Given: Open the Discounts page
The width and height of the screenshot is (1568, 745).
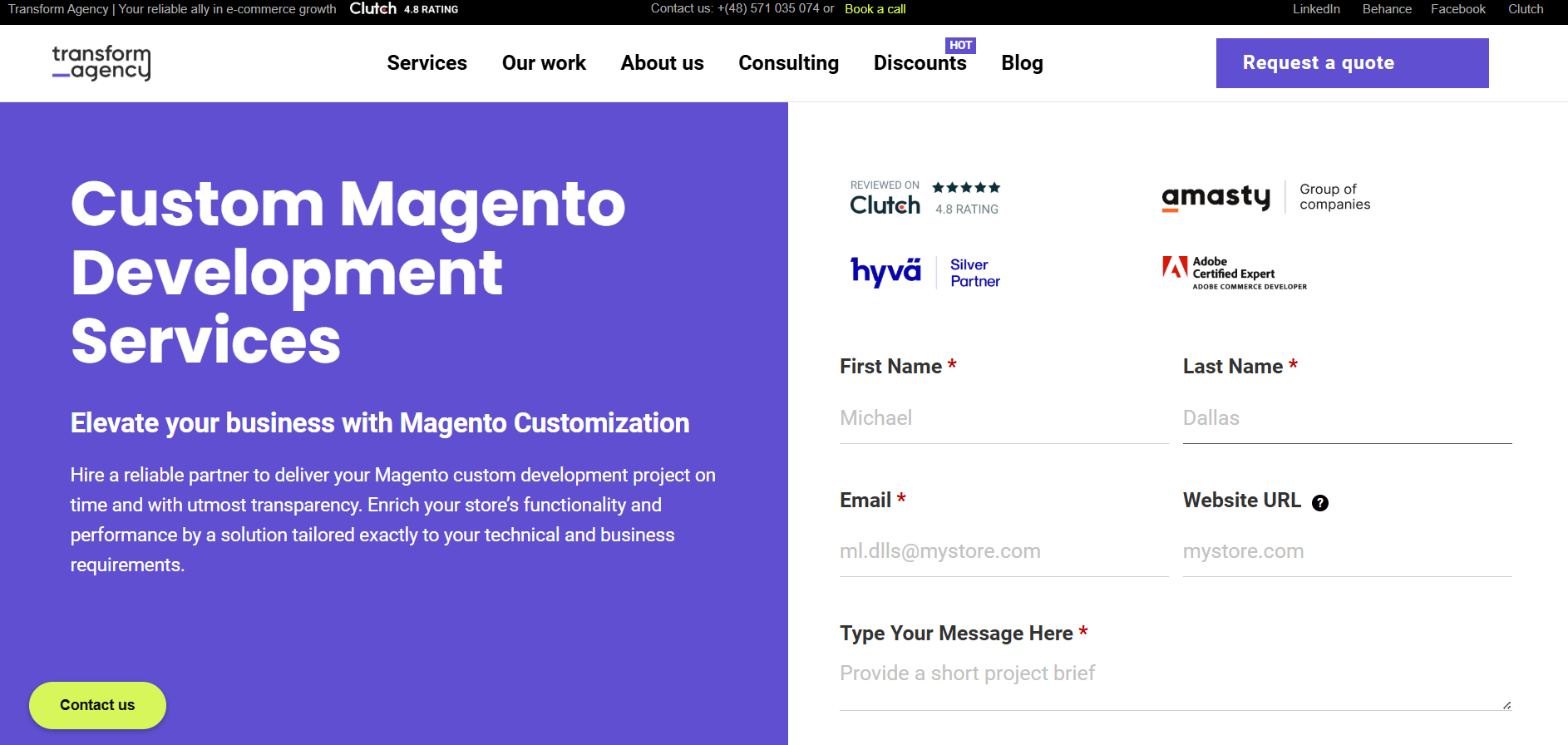Looking at the screenshot, I should point(920,63).
